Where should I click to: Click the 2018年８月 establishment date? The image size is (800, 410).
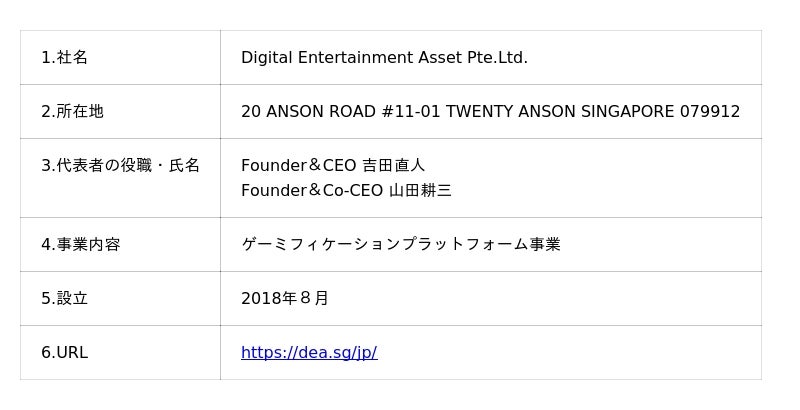pyautogui.click(x=285, y=298)
